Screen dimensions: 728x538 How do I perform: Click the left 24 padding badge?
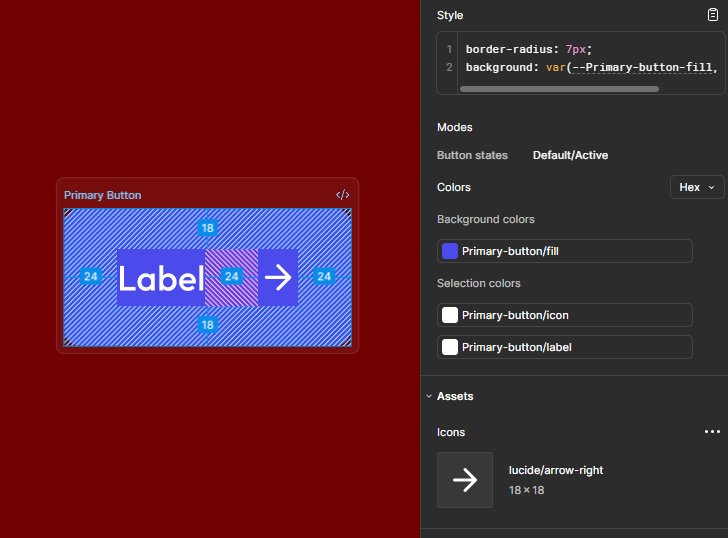pos(90,276)
